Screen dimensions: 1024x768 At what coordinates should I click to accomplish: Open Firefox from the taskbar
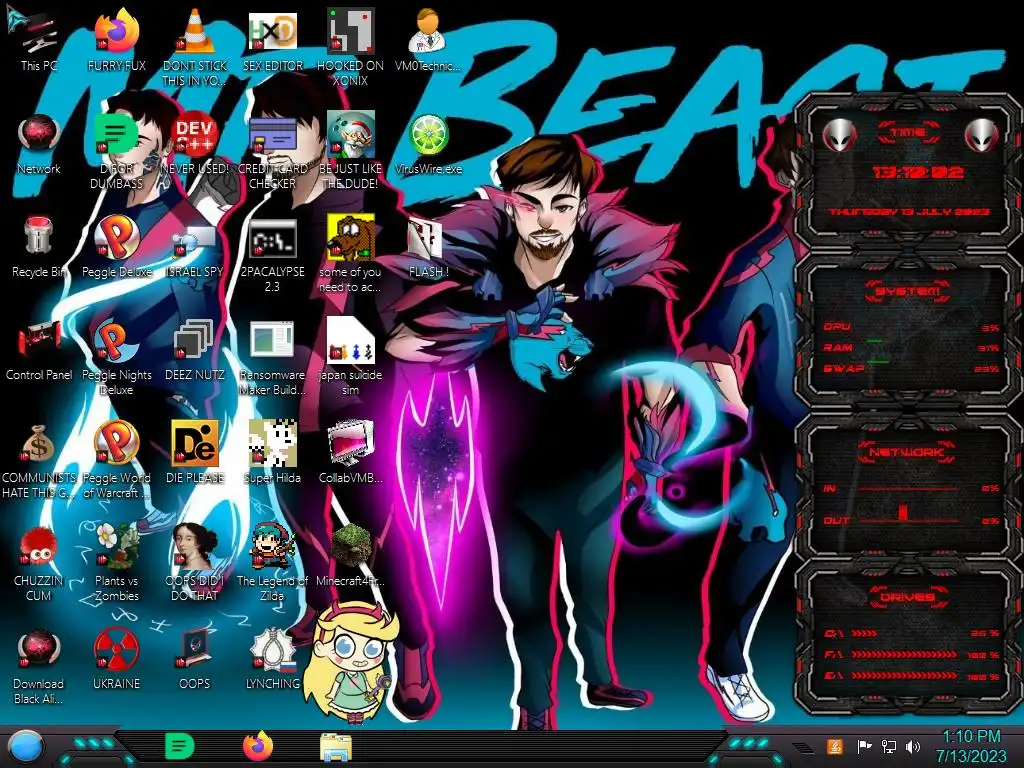click(258, 746)
